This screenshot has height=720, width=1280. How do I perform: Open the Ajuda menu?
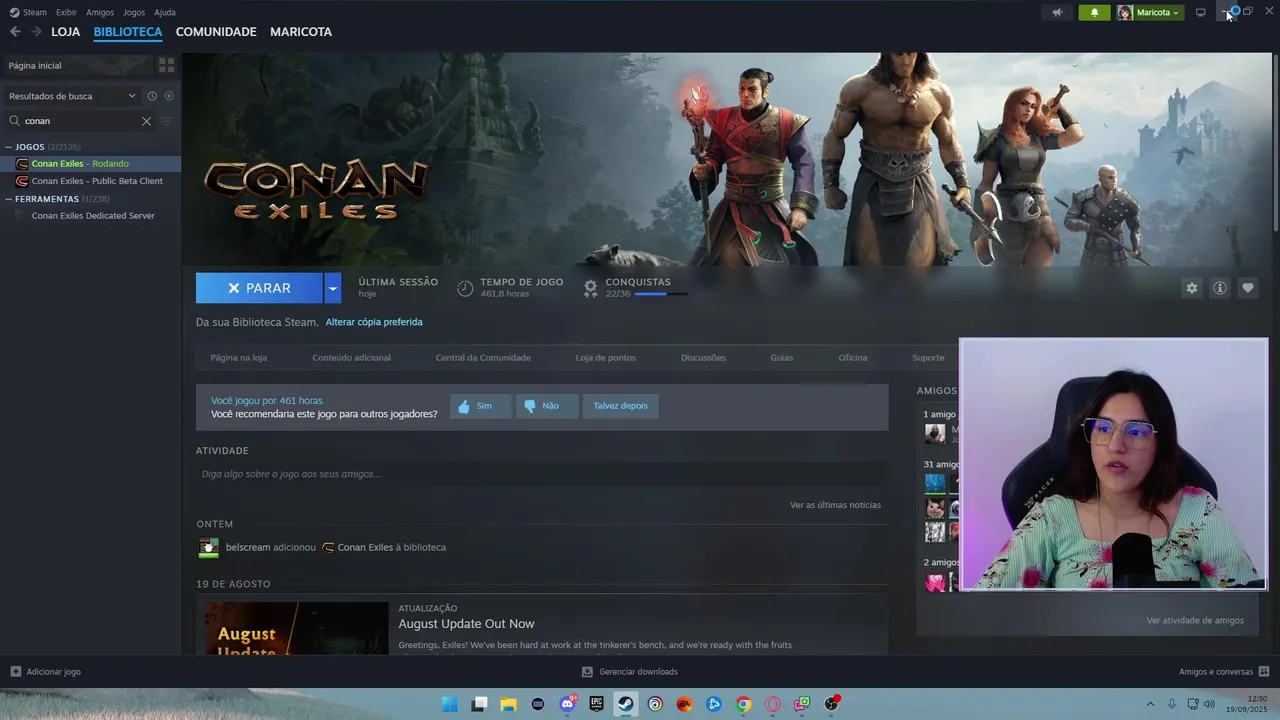[x=165, y=12]
